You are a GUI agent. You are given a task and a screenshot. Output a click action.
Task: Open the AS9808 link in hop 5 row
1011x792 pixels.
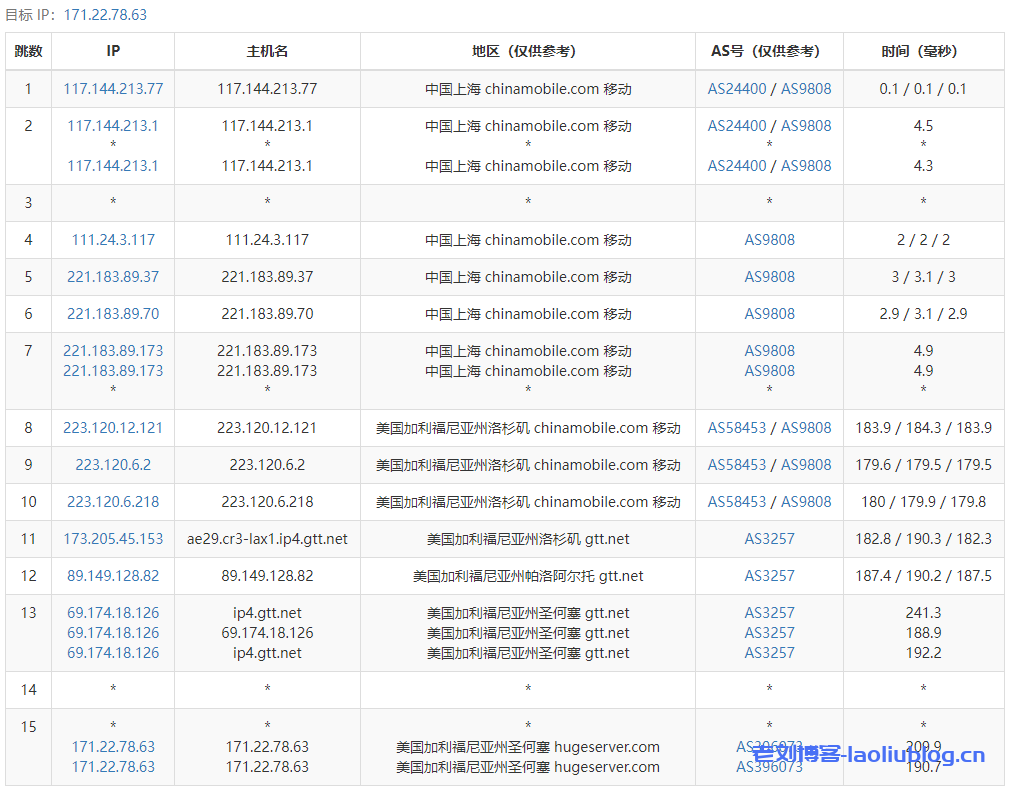(x=769, y=277)
